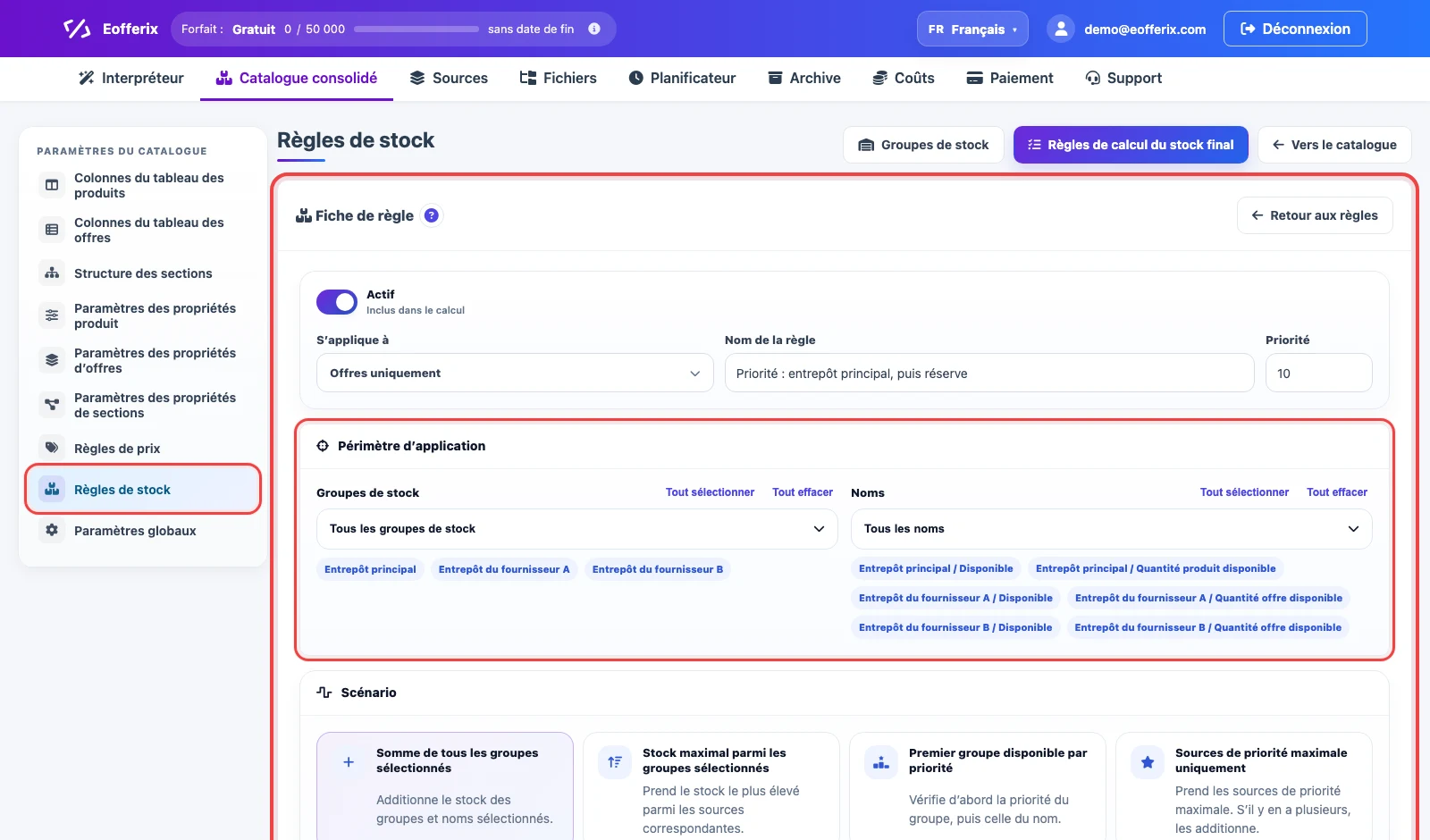
Task: Click the plus icon on Somme scenario card
Action: pos(349,762)
